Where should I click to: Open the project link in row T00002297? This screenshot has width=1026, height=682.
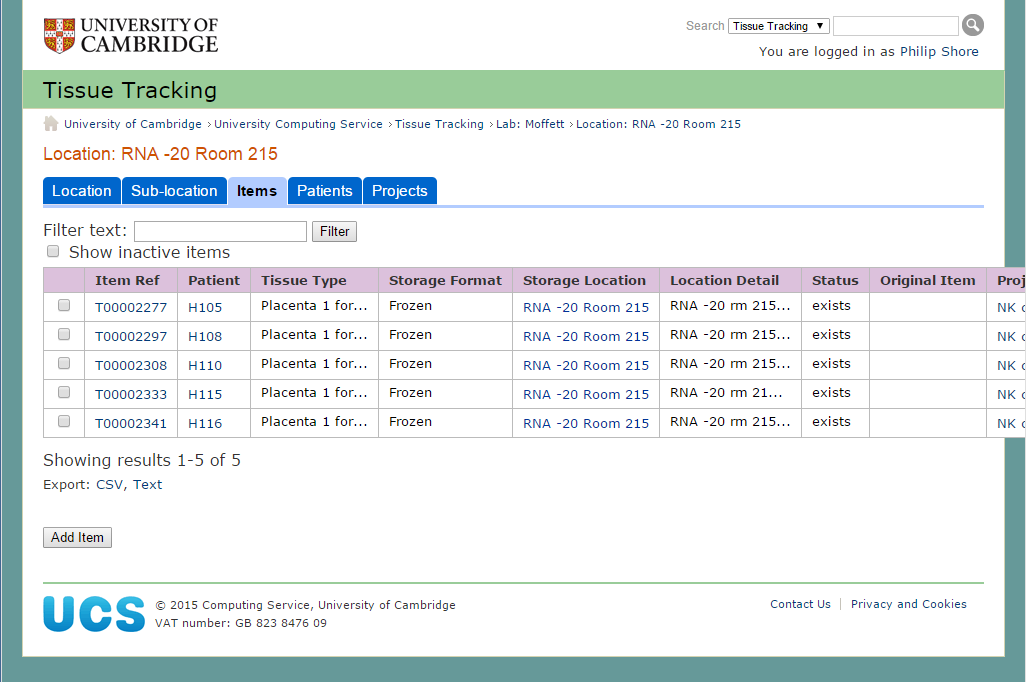tap(1011, 336)
